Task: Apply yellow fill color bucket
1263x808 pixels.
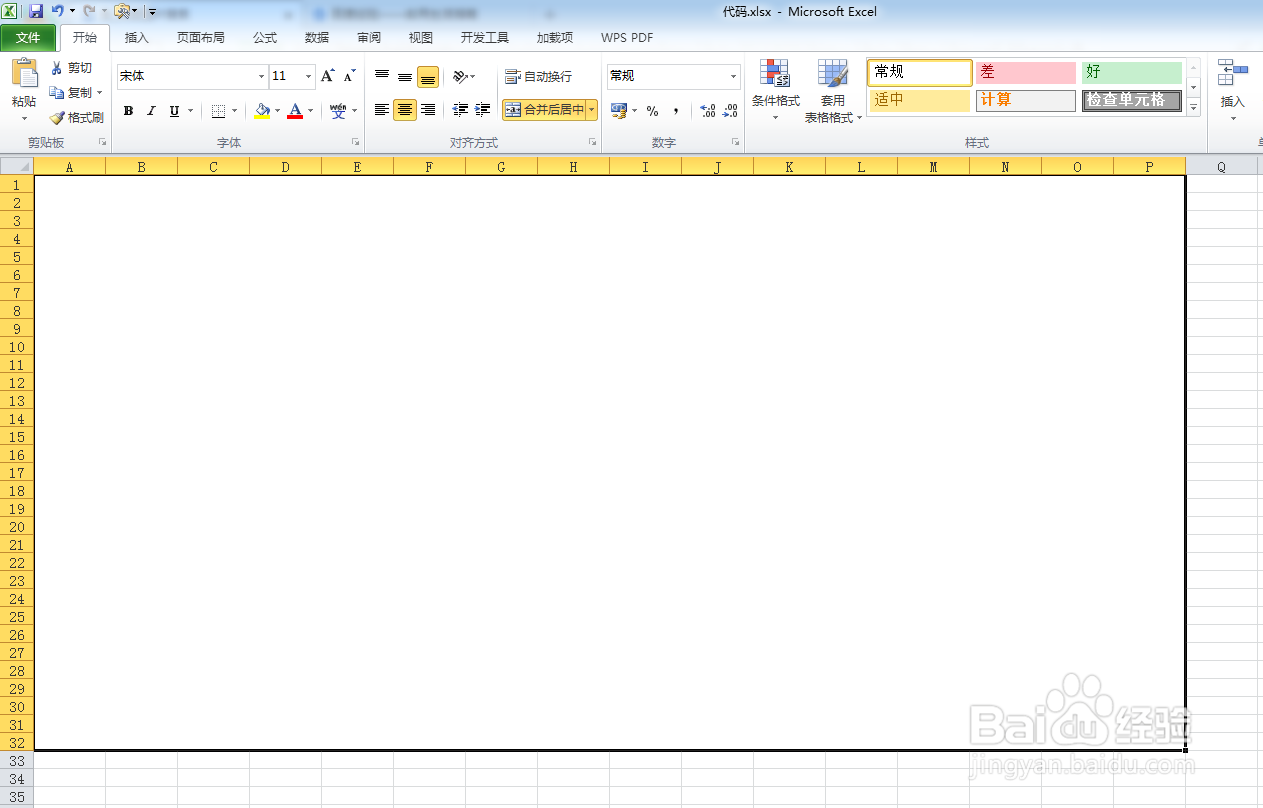Action: tap(262, 111)
